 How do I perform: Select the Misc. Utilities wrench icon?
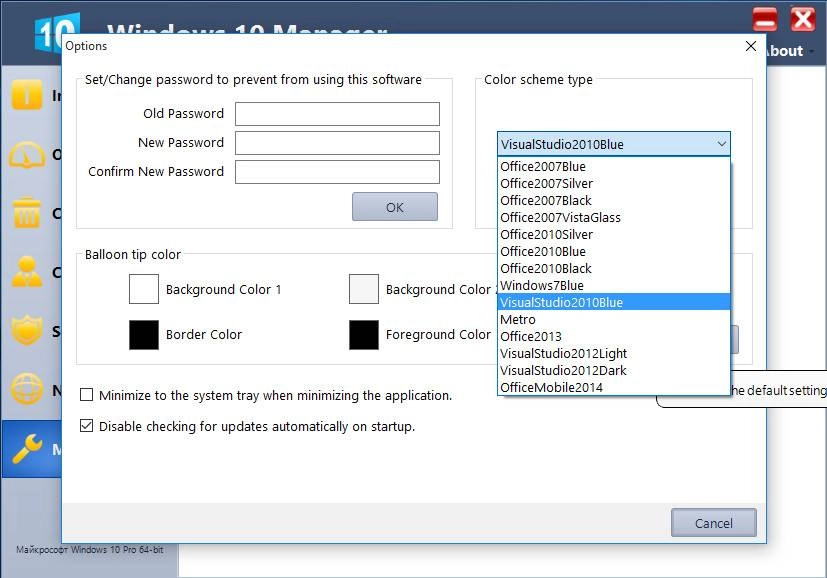pyautogui.click(x=27, y=449)
